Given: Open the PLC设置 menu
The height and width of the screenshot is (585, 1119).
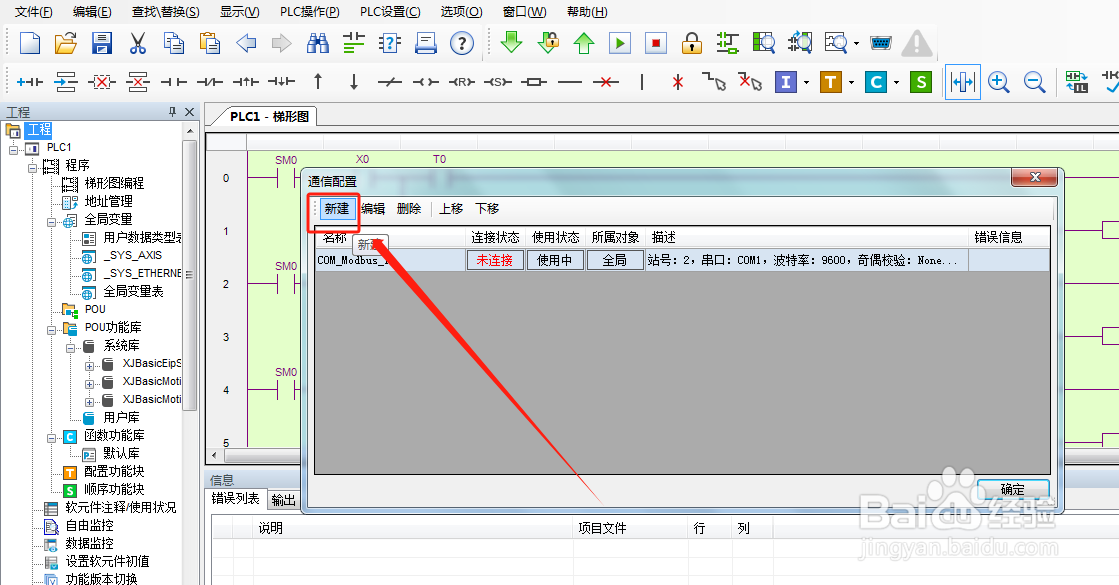Looking at the screenshot, I should pos(388,11).
